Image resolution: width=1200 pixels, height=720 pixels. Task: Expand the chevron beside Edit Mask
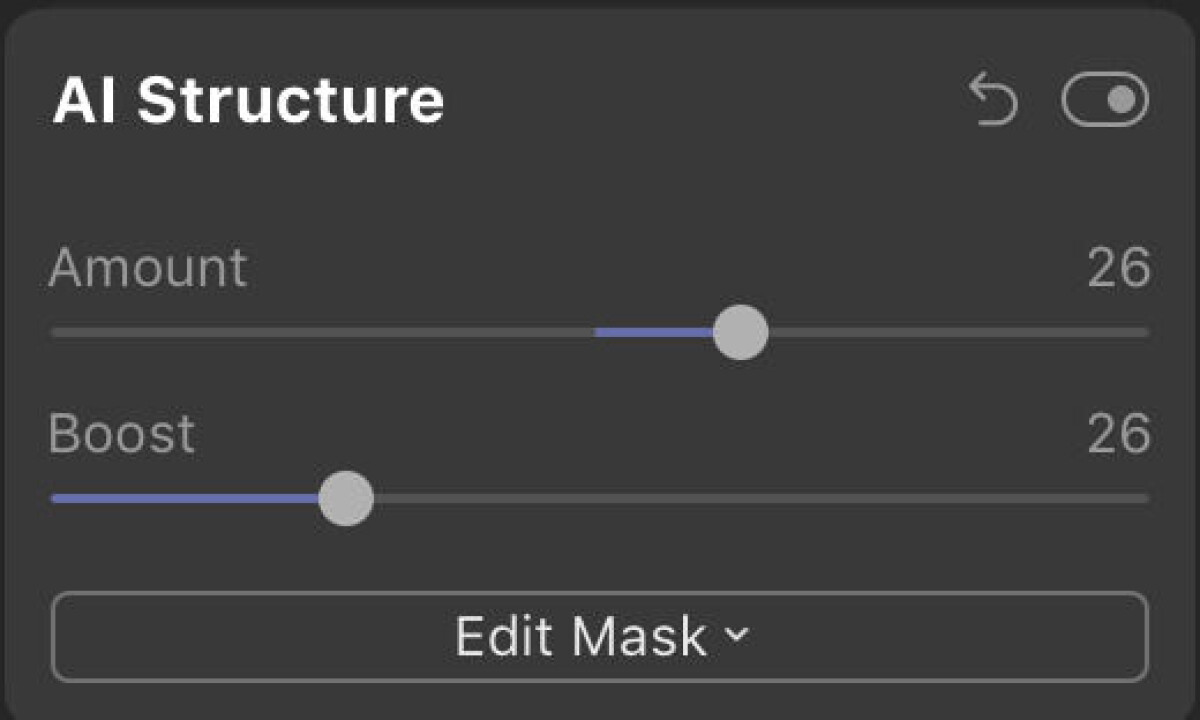click(736, 635)
